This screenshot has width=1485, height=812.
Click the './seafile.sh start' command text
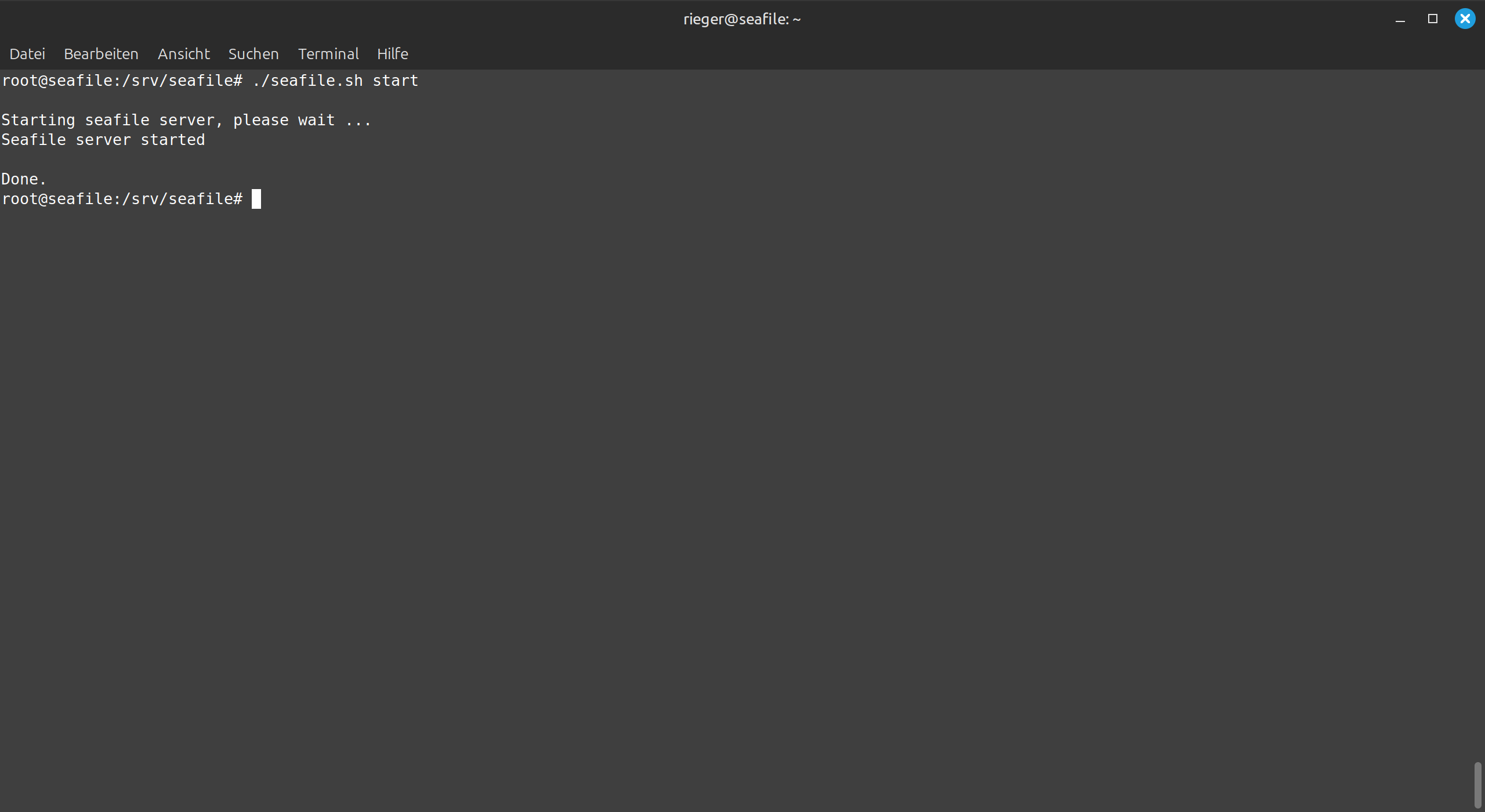335,81
